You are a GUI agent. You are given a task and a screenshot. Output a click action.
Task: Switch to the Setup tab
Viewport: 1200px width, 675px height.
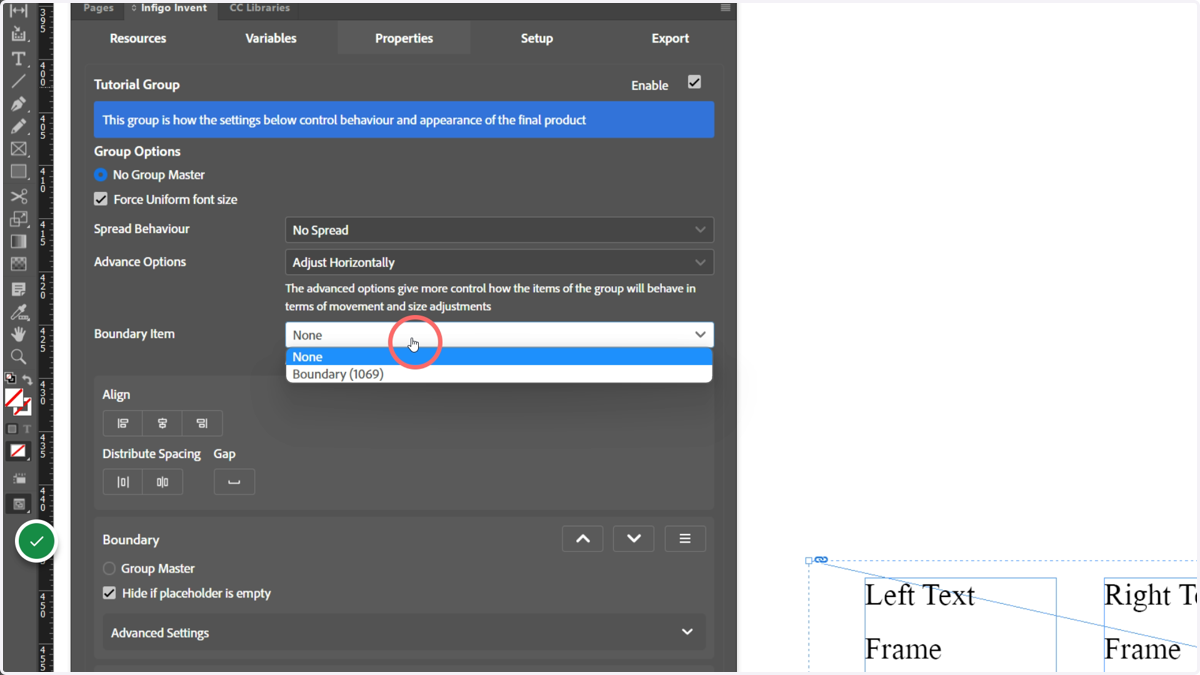tap(537, 38)
